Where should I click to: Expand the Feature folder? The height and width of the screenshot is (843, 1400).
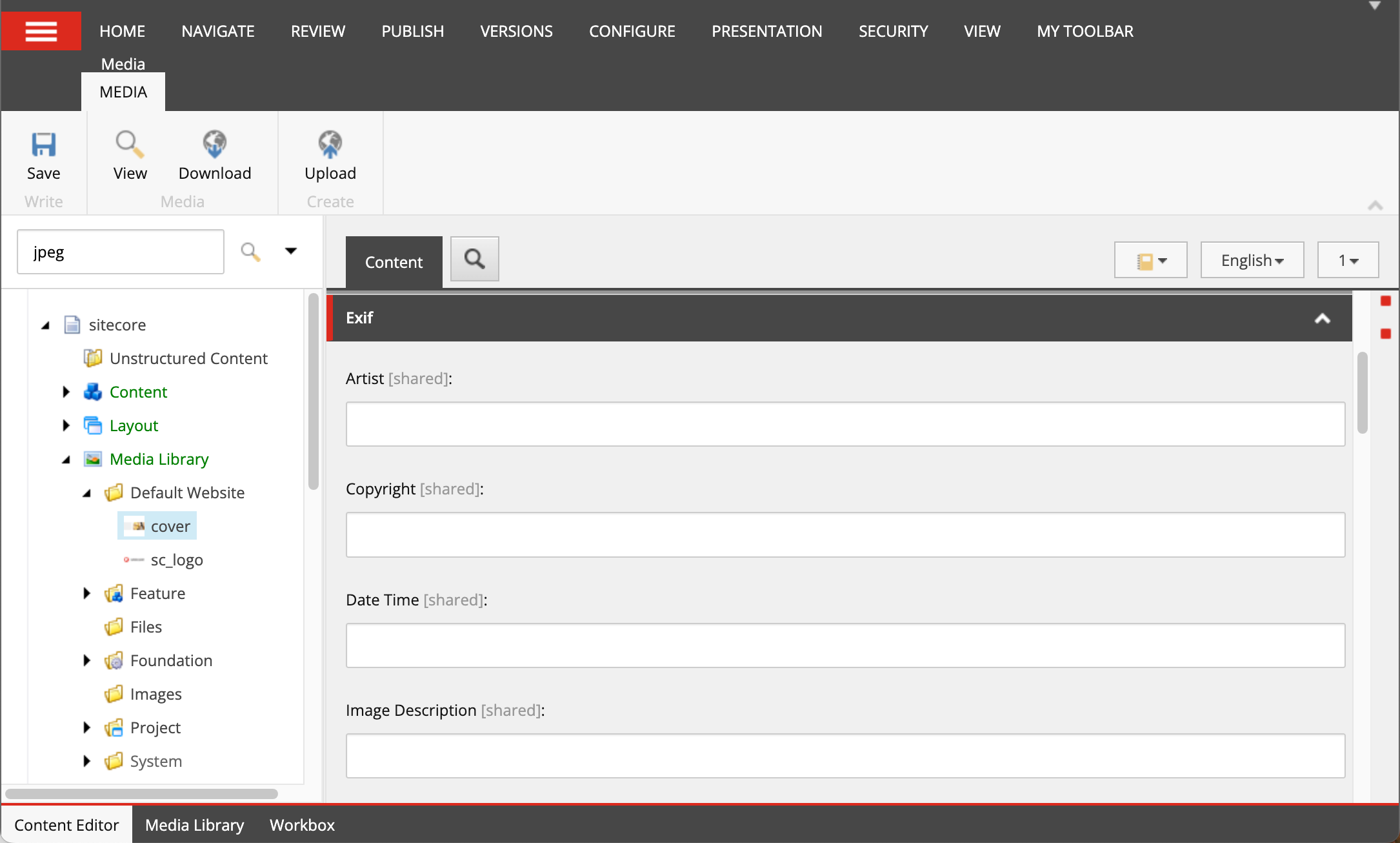click(86, 593)
